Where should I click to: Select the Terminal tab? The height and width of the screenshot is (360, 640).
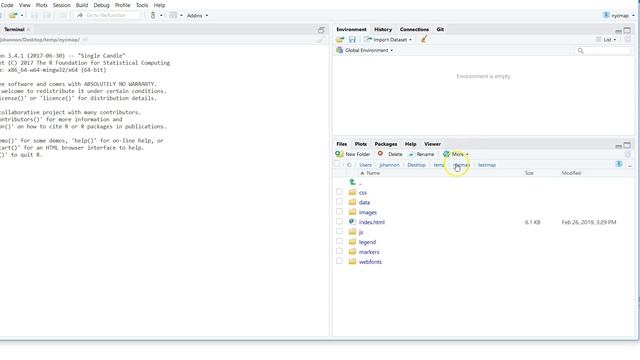(14, 29)
